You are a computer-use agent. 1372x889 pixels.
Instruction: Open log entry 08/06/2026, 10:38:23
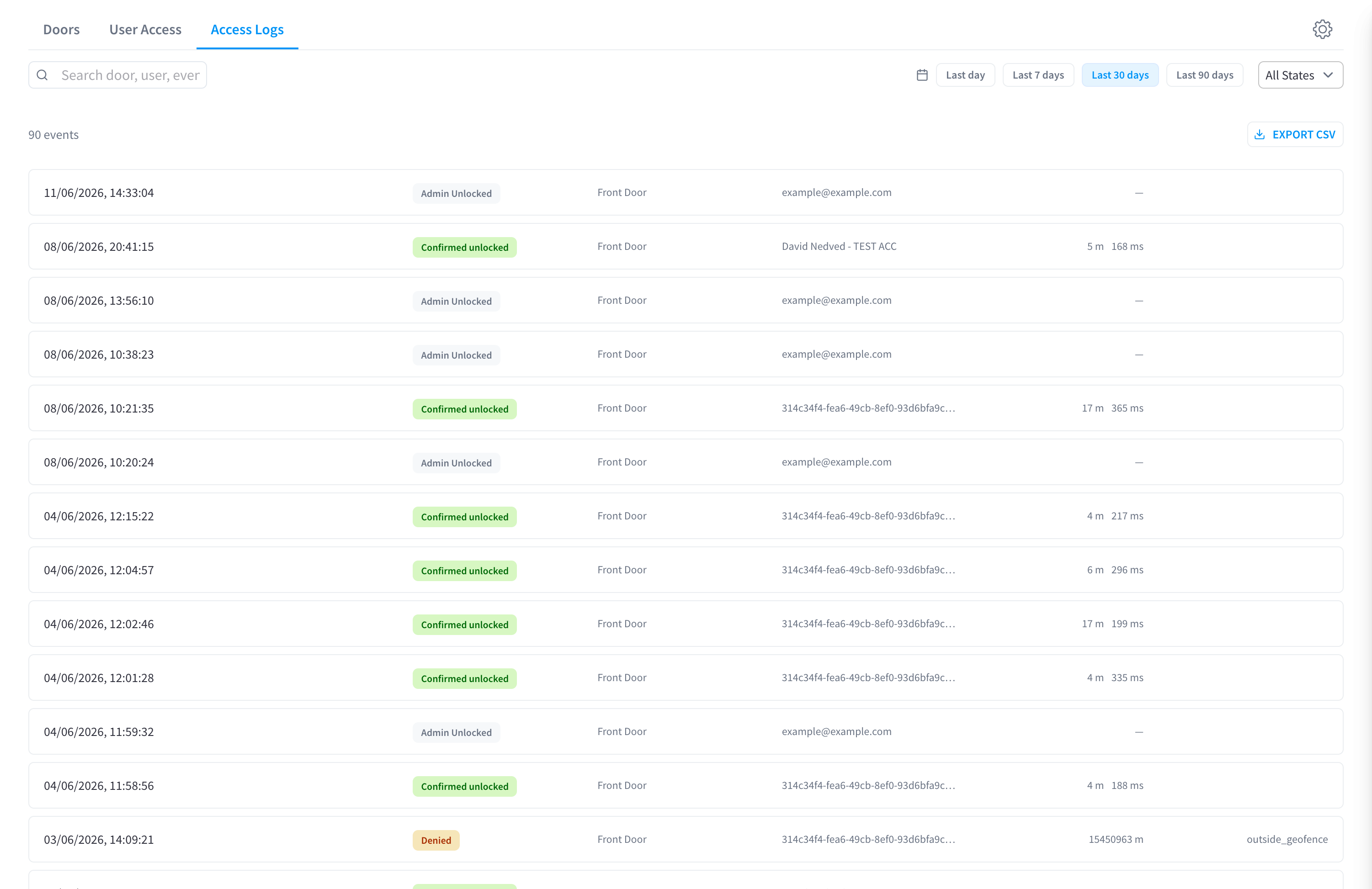686,355
